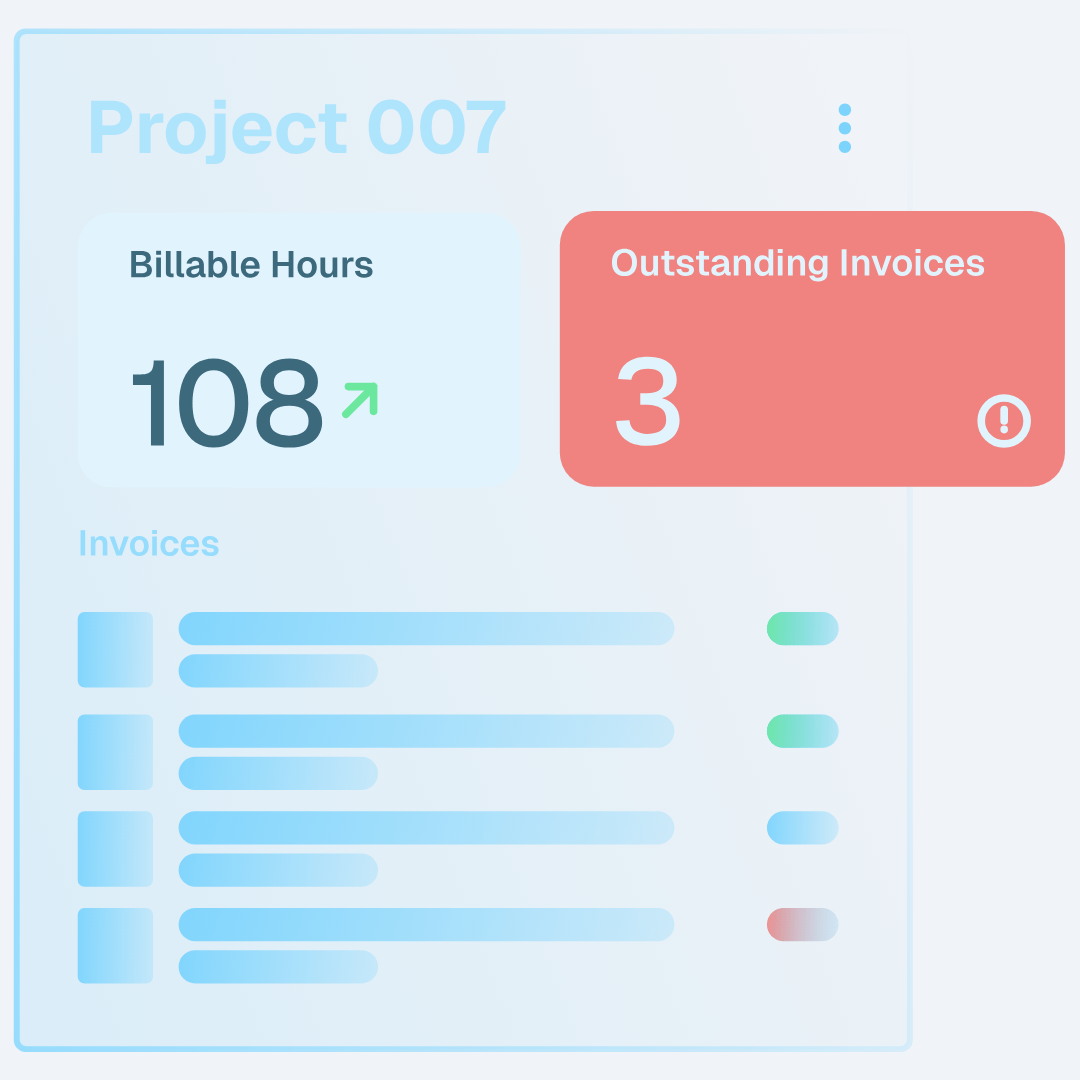
Task: Select the third invoice thumbnail square
Action: click(115, 848)
